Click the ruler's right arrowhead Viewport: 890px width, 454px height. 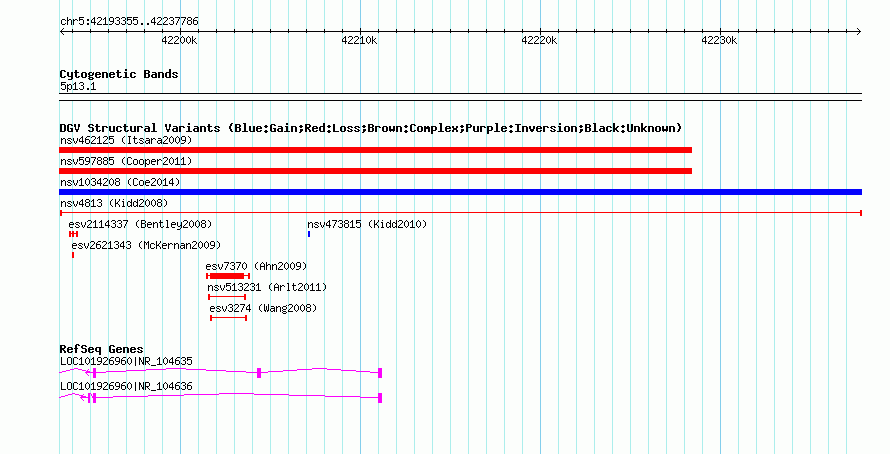click(x=859, y=32)
